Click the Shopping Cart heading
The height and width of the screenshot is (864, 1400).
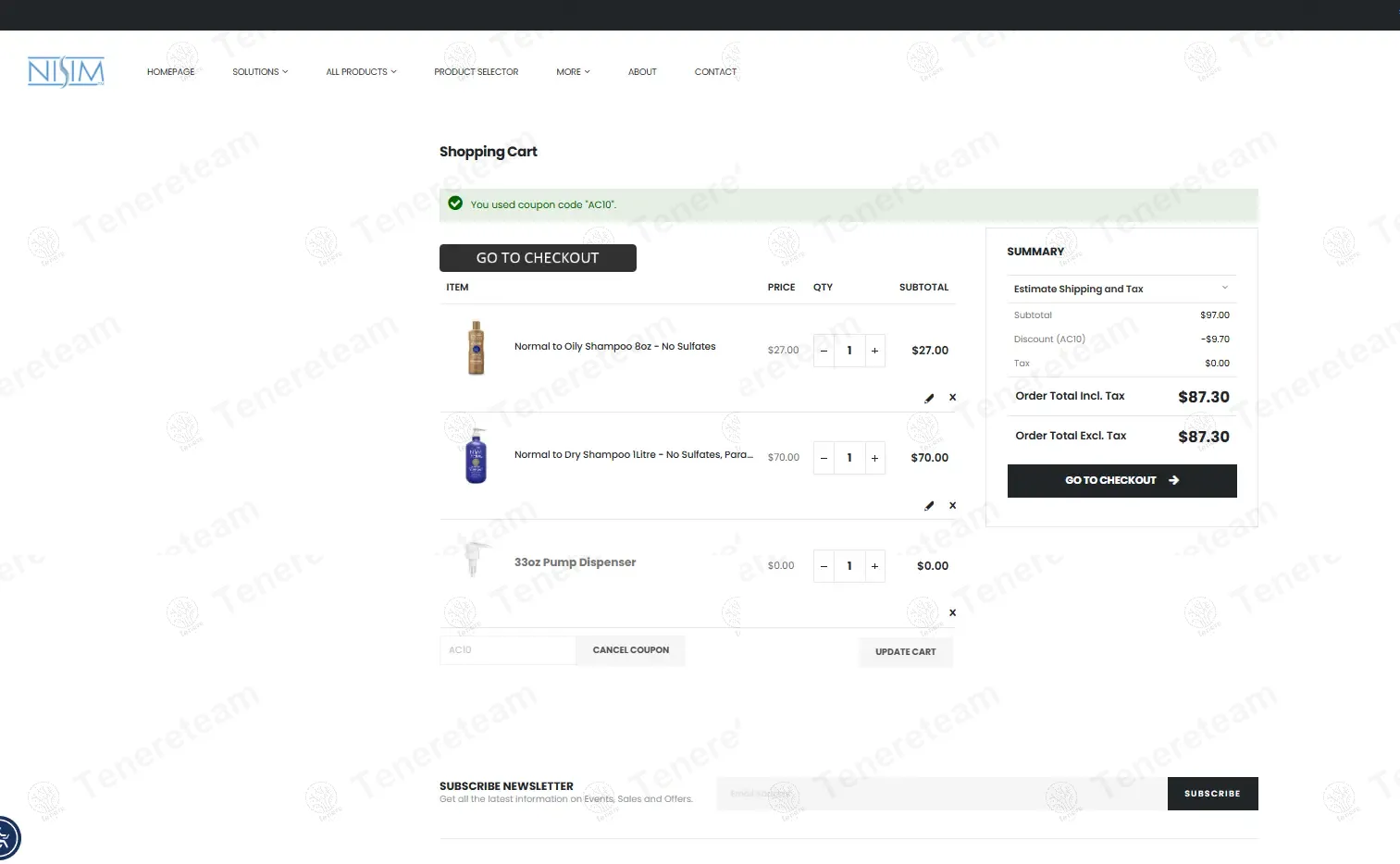point(489,152)
